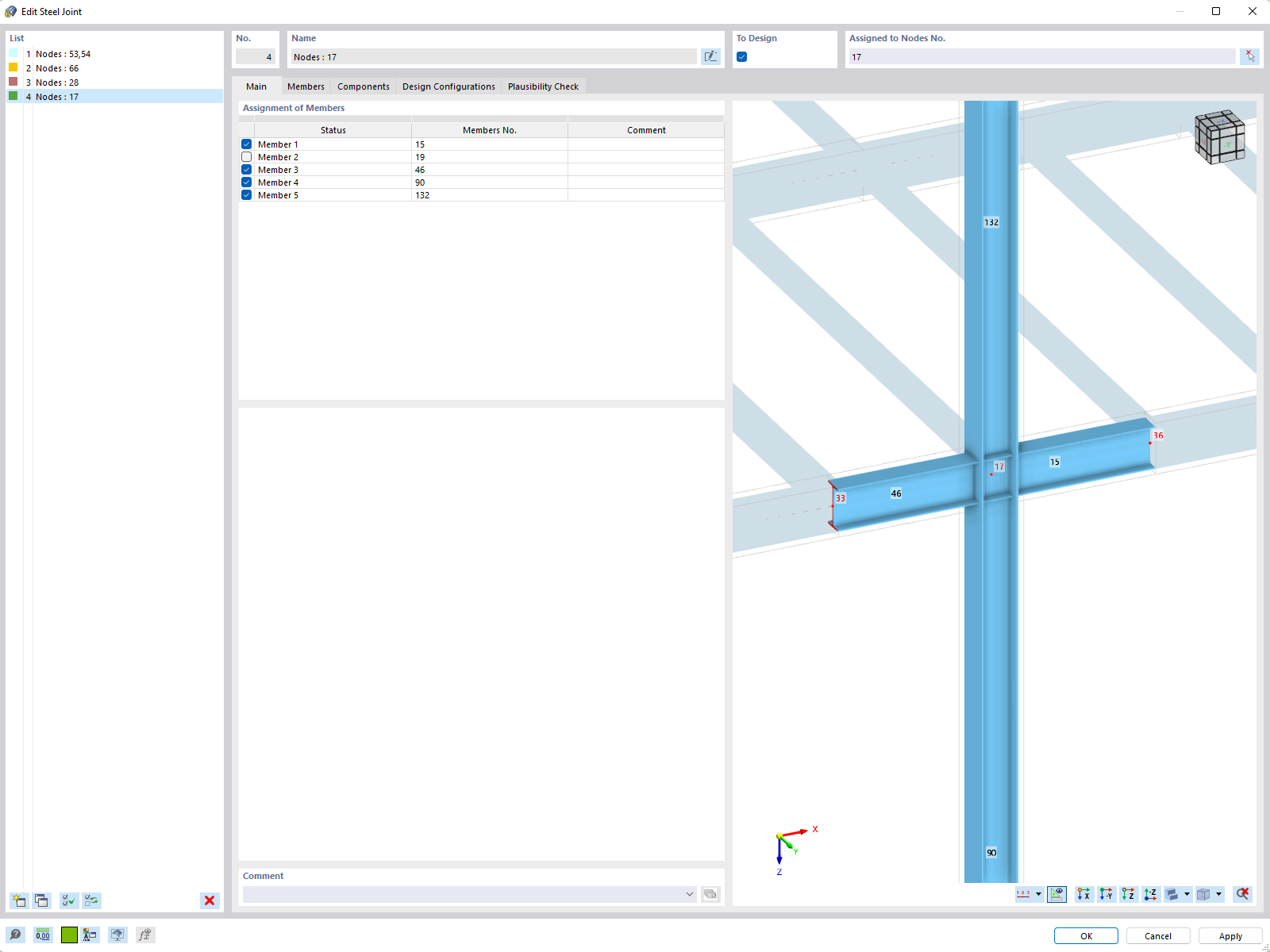Uncheck Member 1 status checkbox

point(247,144)
